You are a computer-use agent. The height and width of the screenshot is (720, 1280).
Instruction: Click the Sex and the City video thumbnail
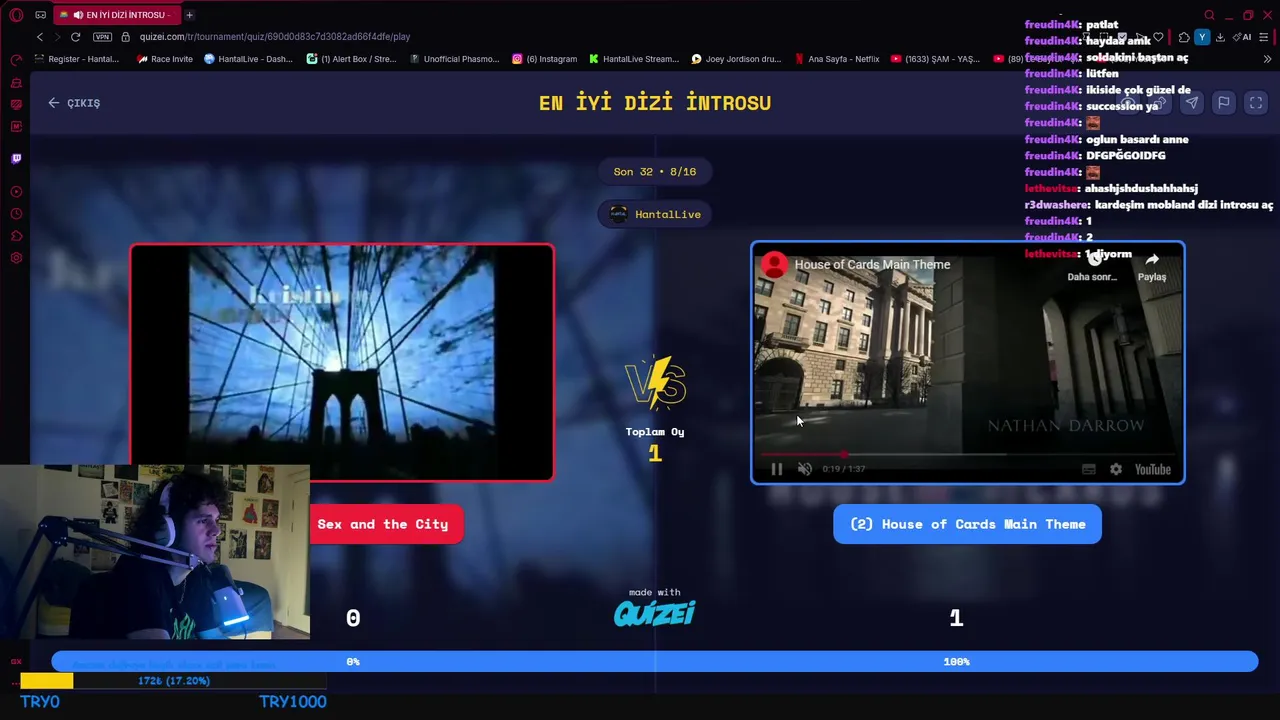point(342,362)
